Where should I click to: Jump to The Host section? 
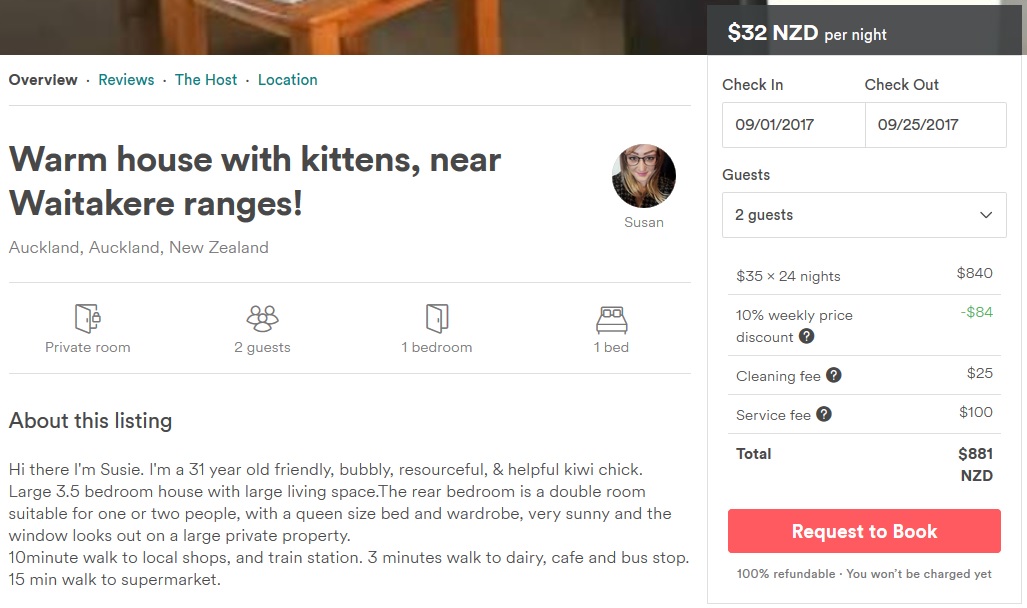pos(206,80)
